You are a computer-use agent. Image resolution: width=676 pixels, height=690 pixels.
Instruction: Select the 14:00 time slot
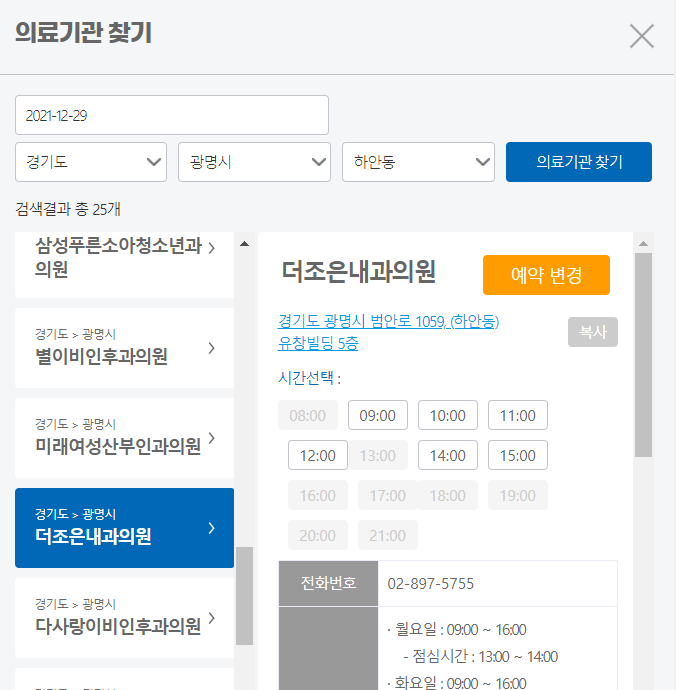click(x=448, y=455)
